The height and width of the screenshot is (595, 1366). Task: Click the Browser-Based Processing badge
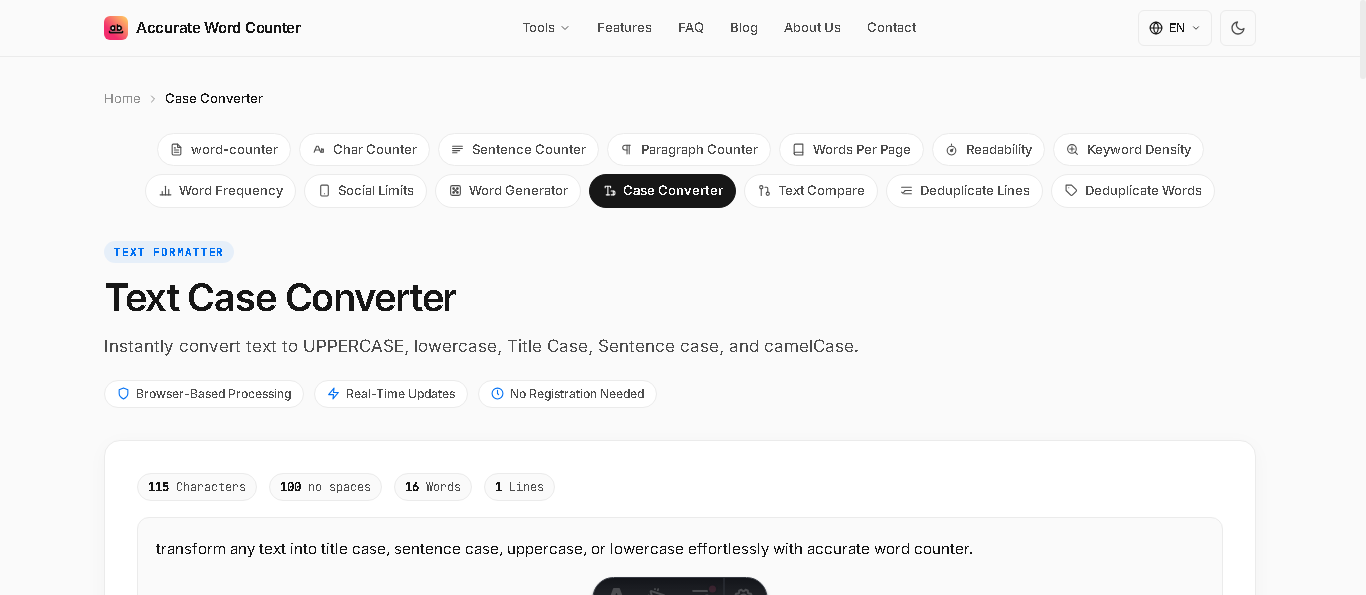click(204, 394)
